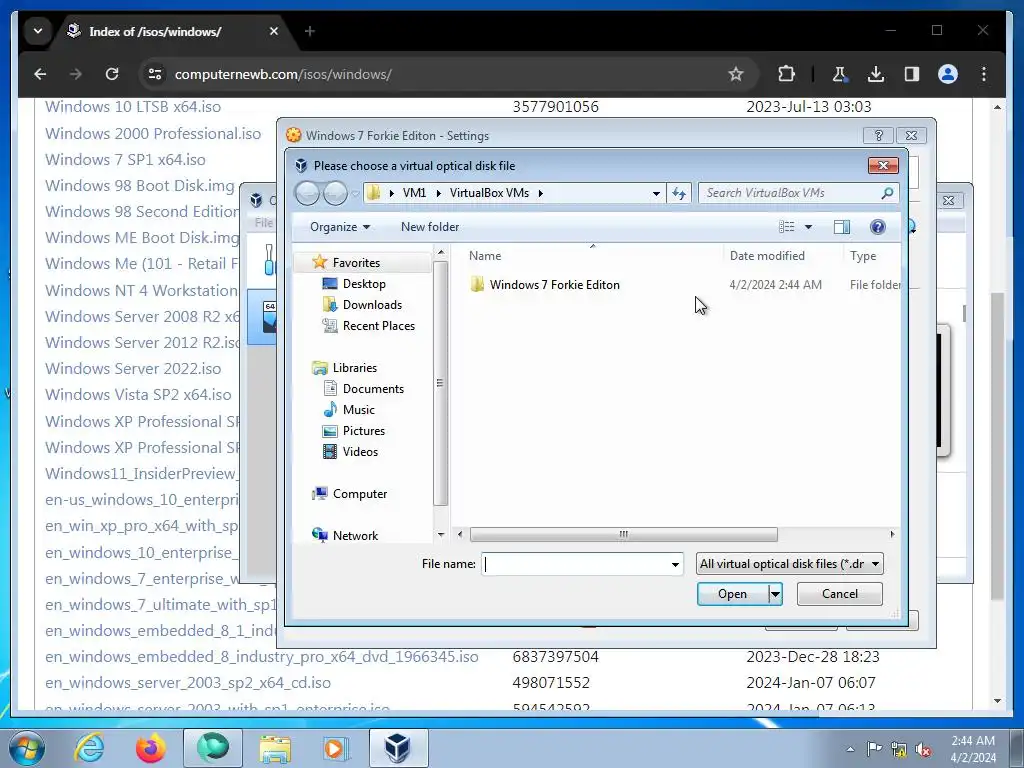Screen dimensions: 1024x768
Task: Select Network in navigation pane
Action: coord(355,536)
